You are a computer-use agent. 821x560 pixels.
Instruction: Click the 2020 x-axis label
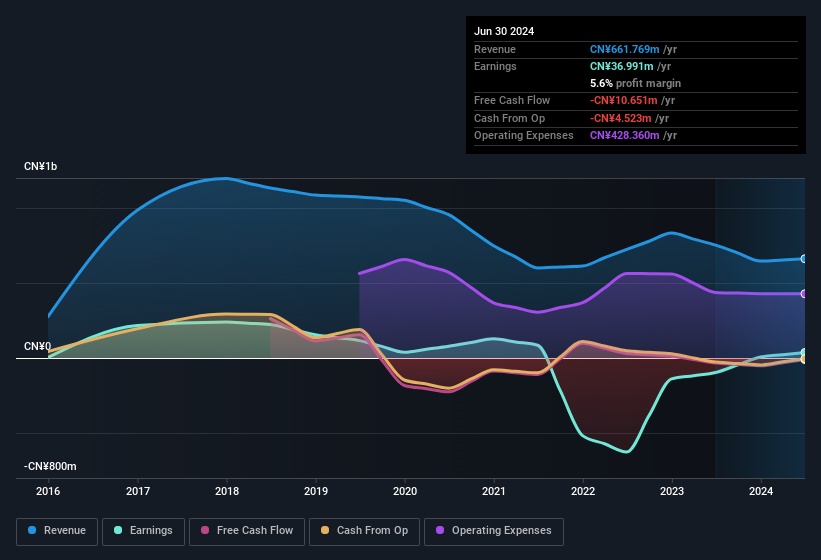pos(405,491)
